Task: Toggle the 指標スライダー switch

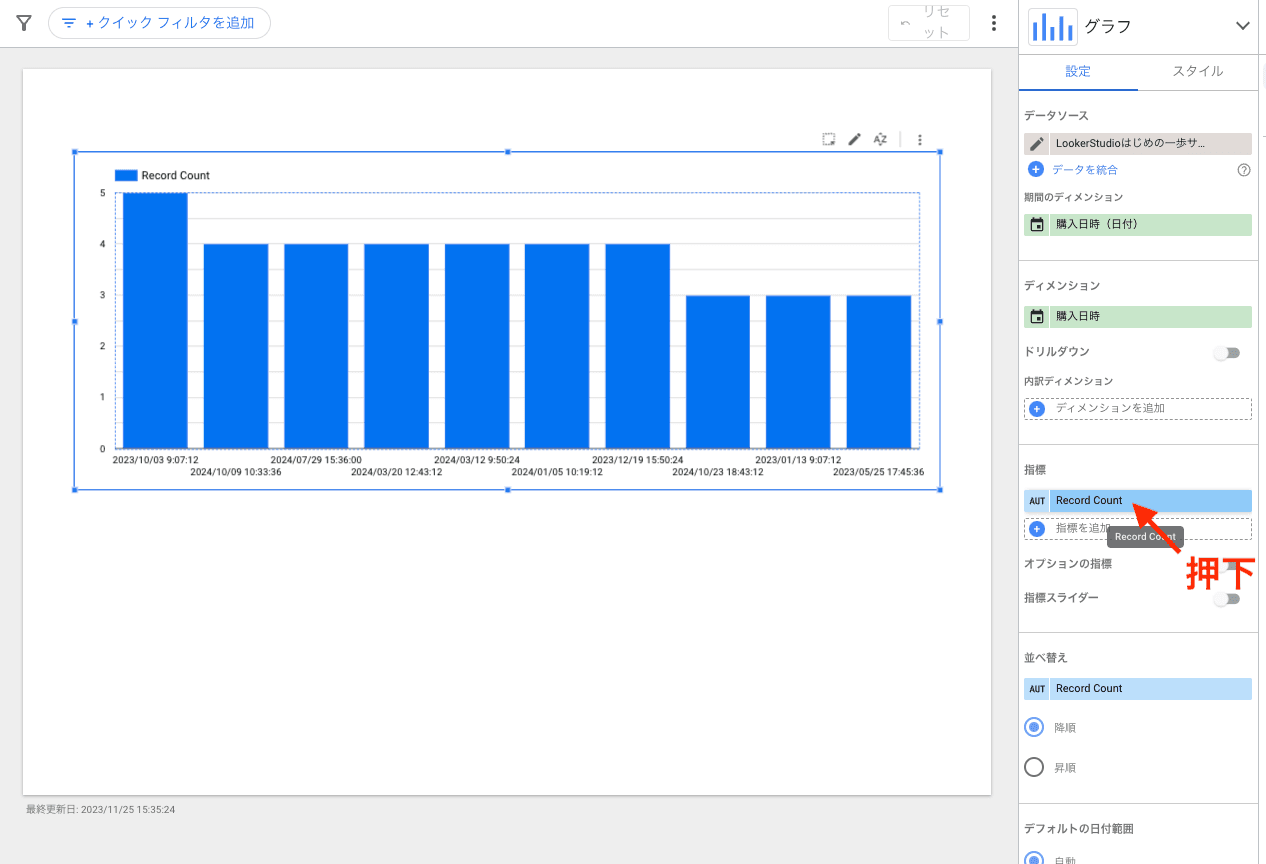Action: click(1226, 599)
